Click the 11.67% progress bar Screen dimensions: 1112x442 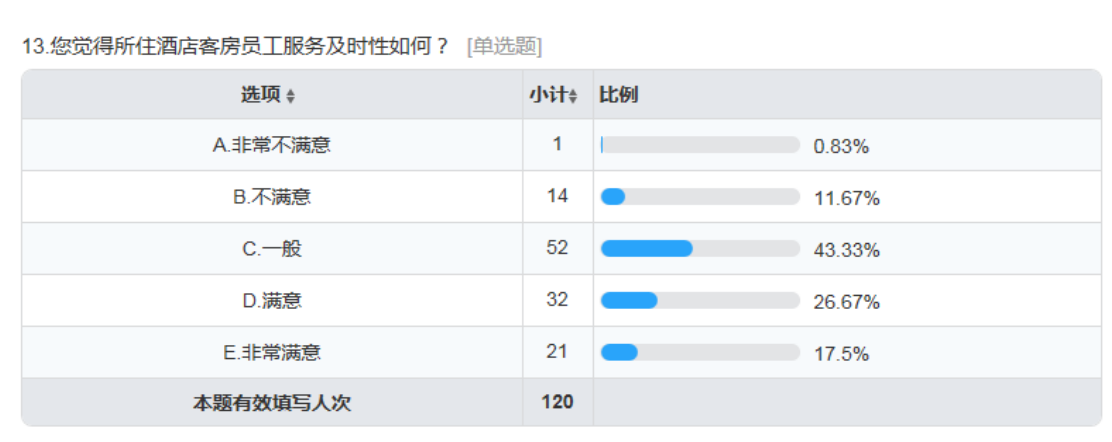(x=700, y=197)
